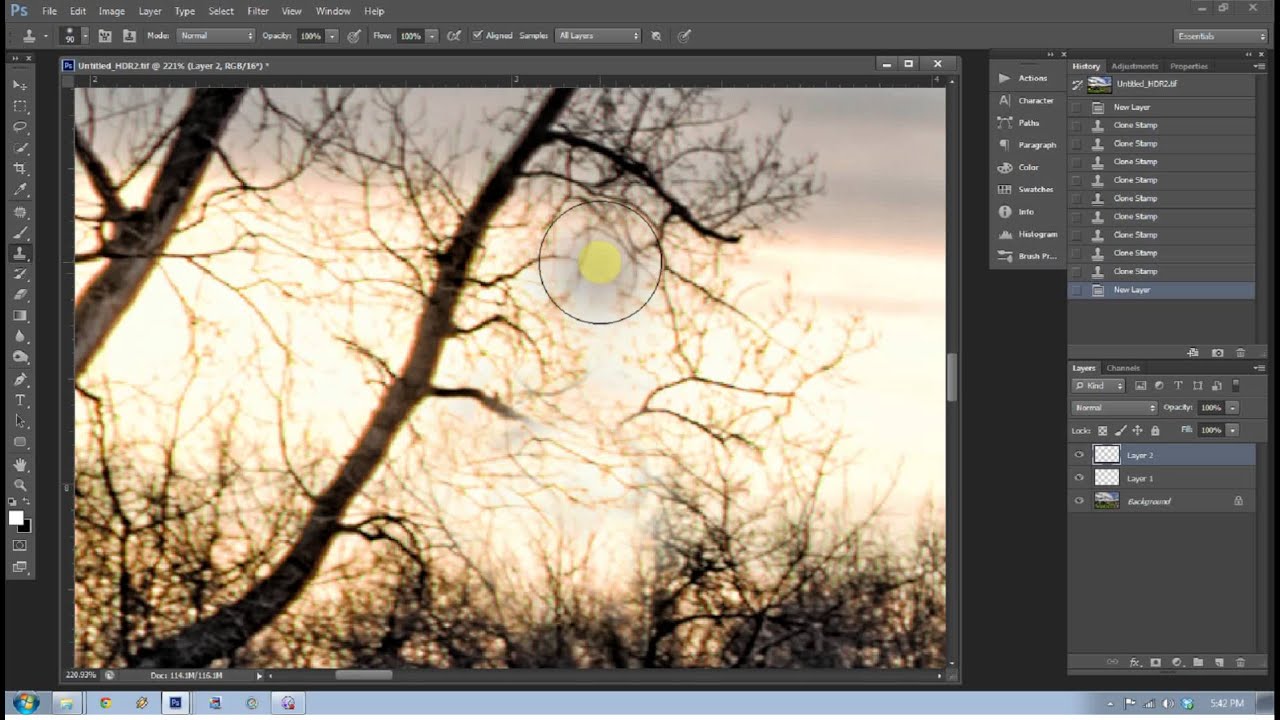The width and height of the screenshot is (1280, 720).
Task: Open the Filter menu
Action: pos(258,11)
